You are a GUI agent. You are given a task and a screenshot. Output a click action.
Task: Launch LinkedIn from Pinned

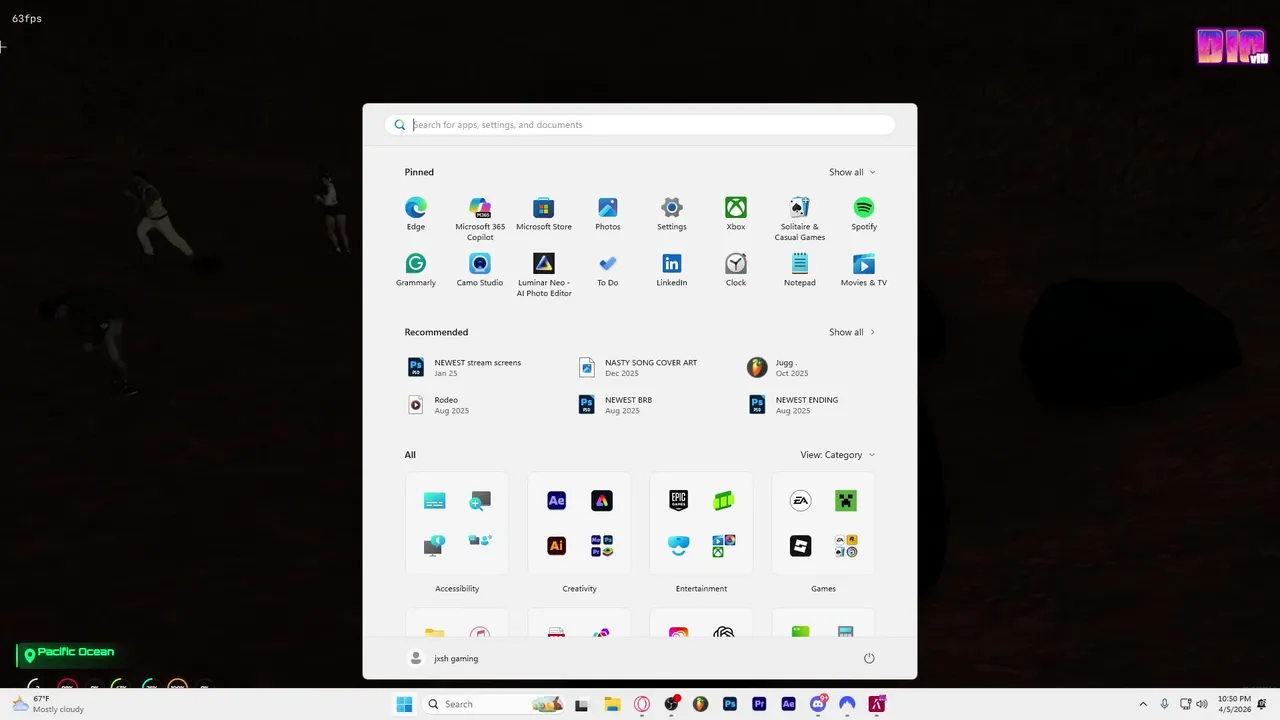coord(672,270)
